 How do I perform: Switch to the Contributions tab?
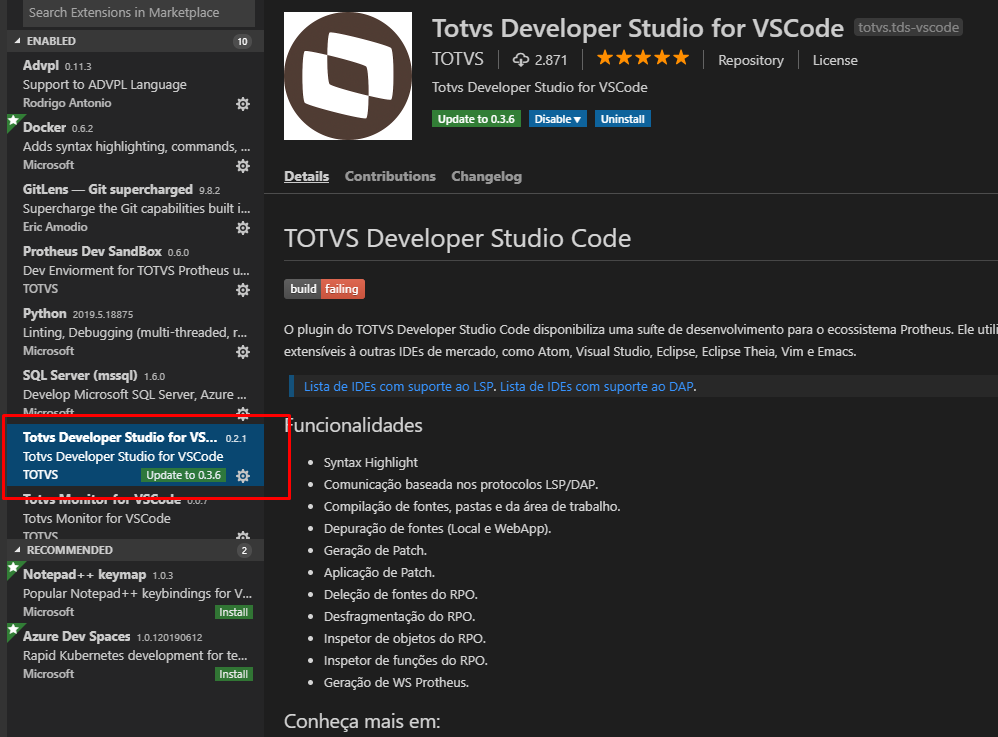click(x=390, y=176)
